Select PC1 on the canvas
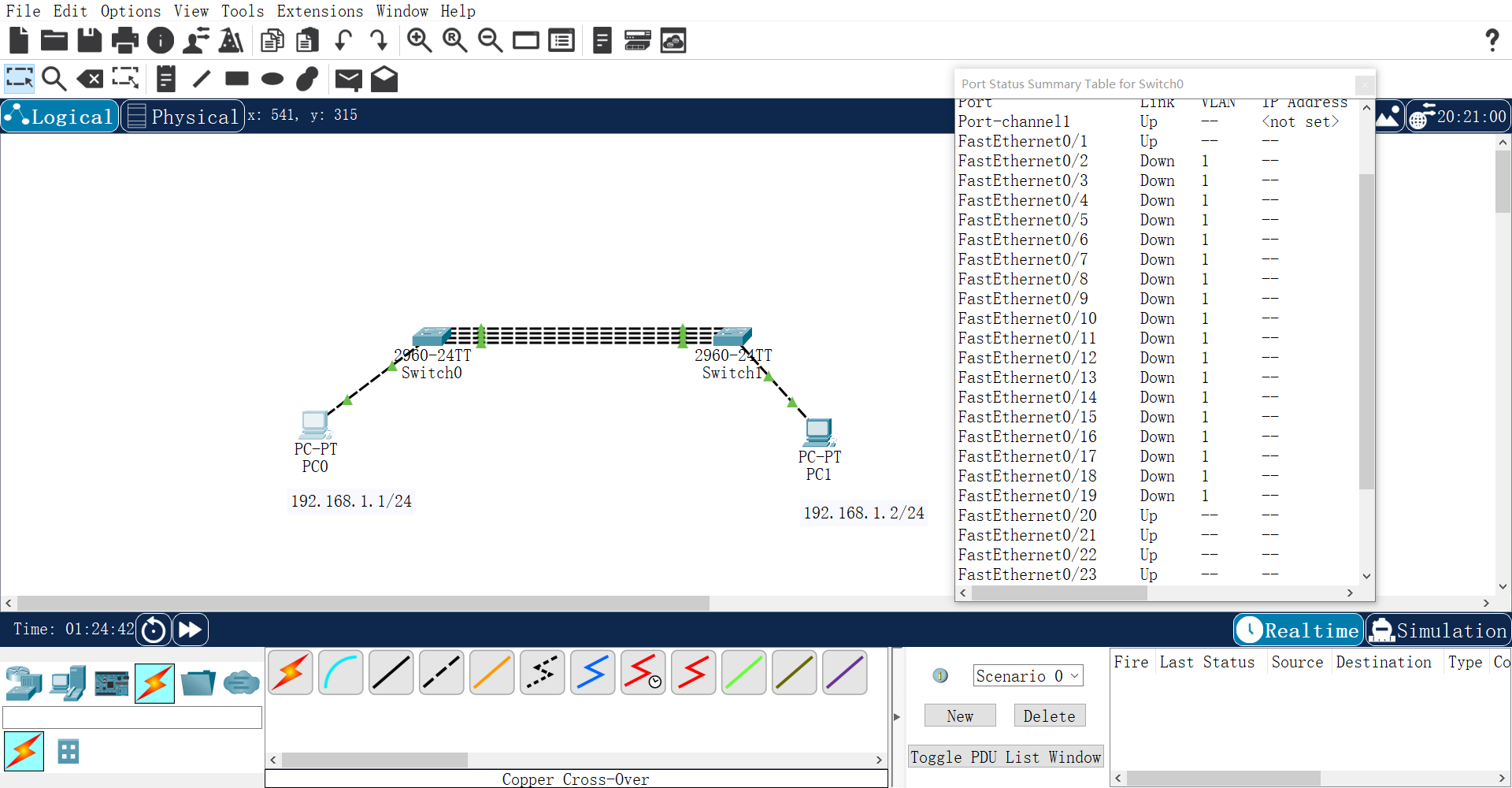Screen dimensions: 1512x788 [x=819, y=433]
